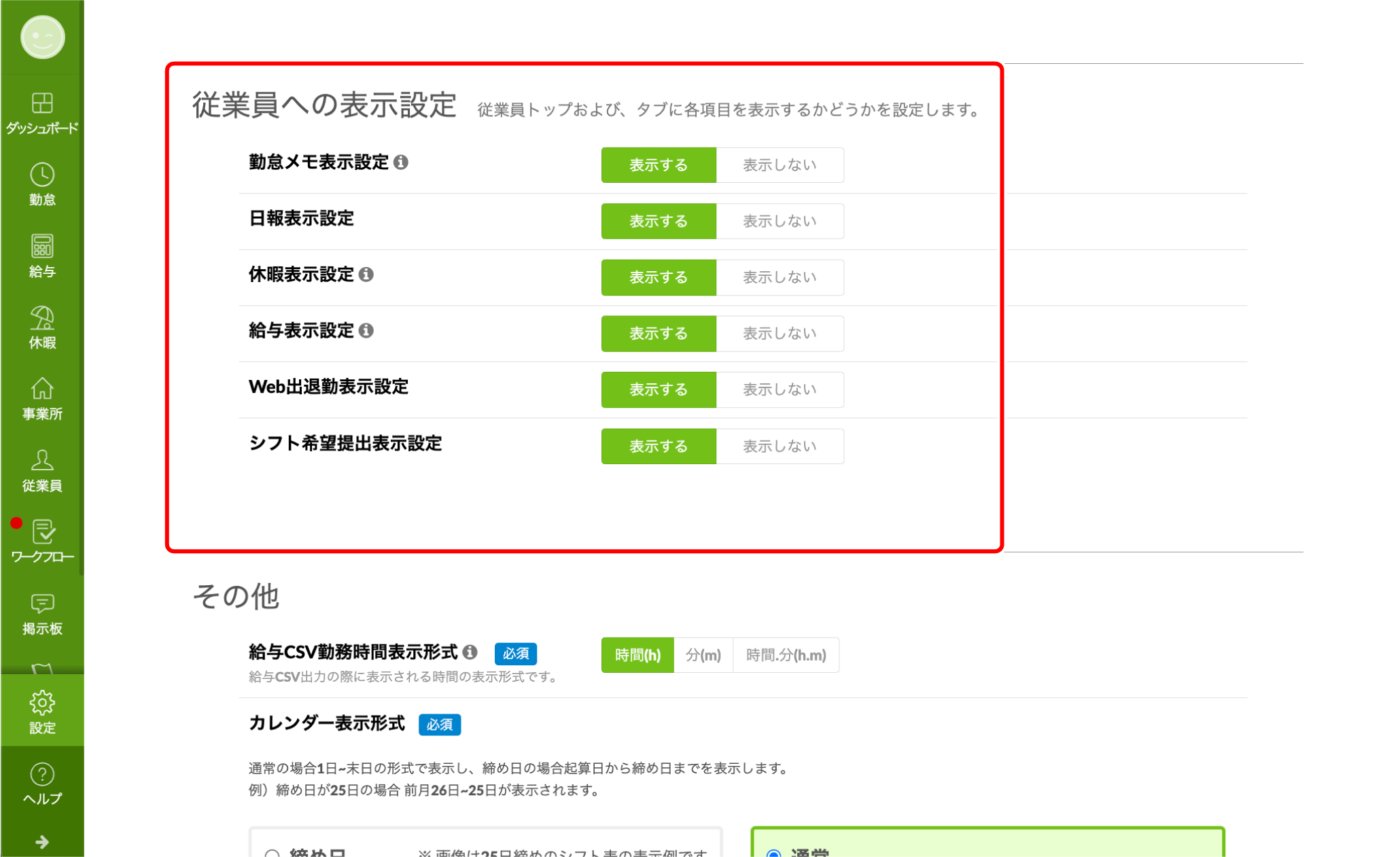Screen dimensions: 1400x857
Task: Open ワークフロー checklist icon
Action: (x=42, y=532)
